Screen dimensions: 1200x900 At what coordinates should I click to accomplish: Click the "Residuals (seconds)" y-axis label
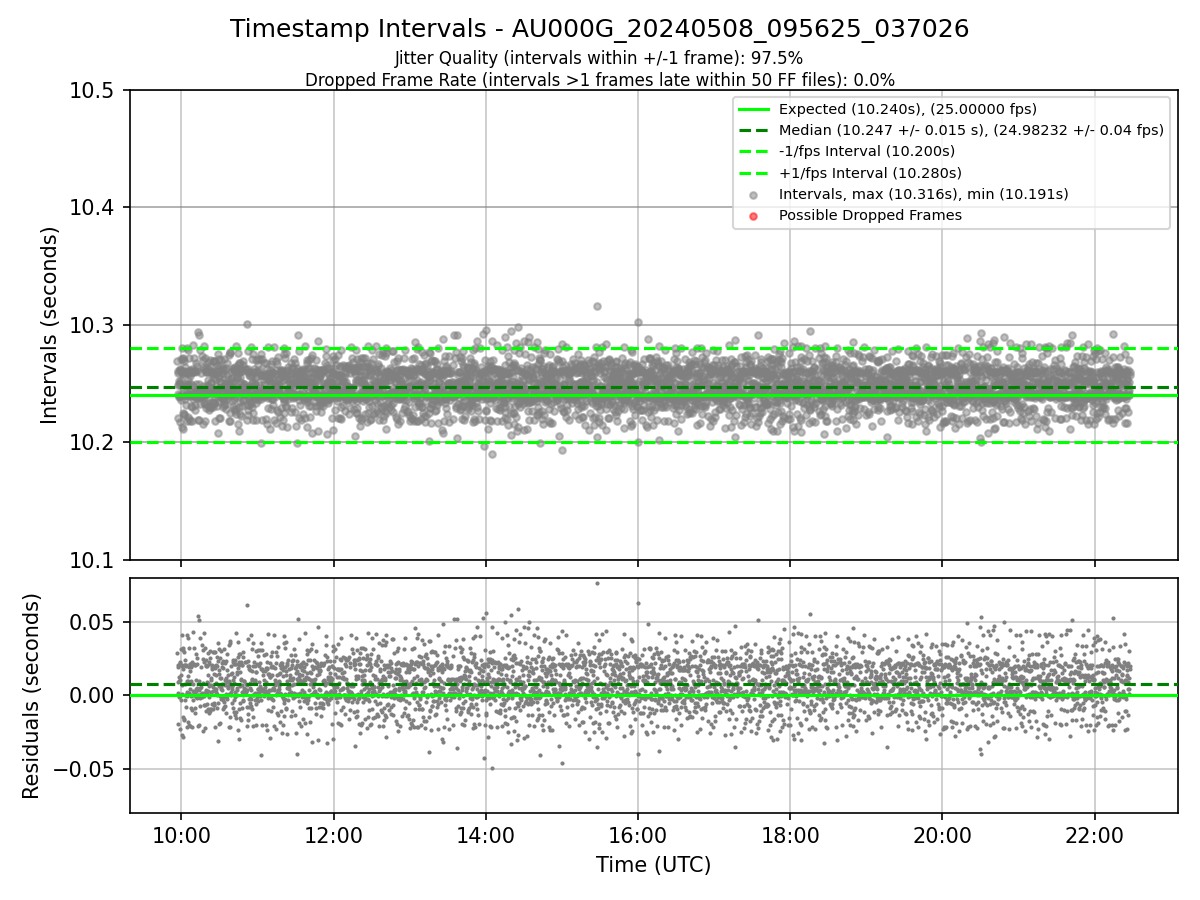point(31,696)
